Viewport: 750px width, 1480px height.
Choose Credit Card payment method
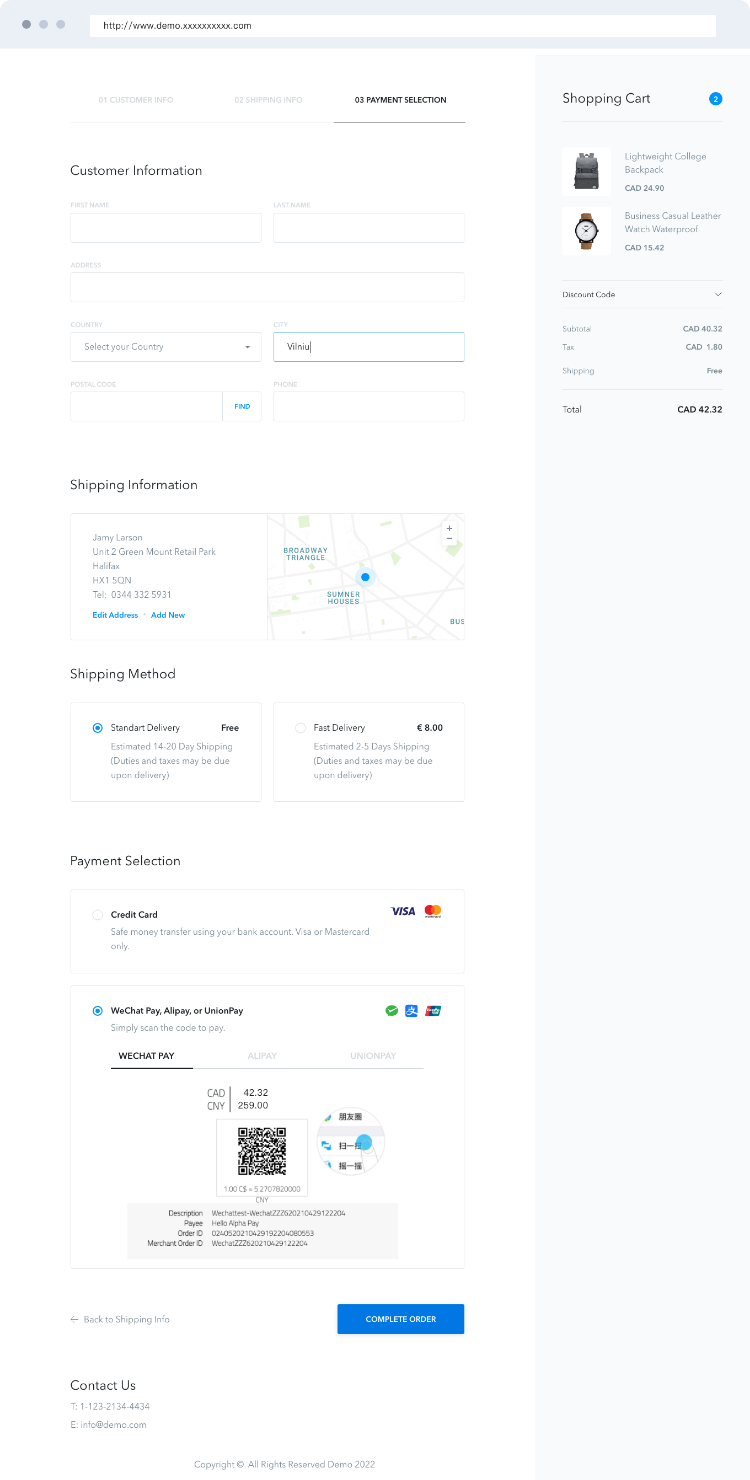point(97,915)
